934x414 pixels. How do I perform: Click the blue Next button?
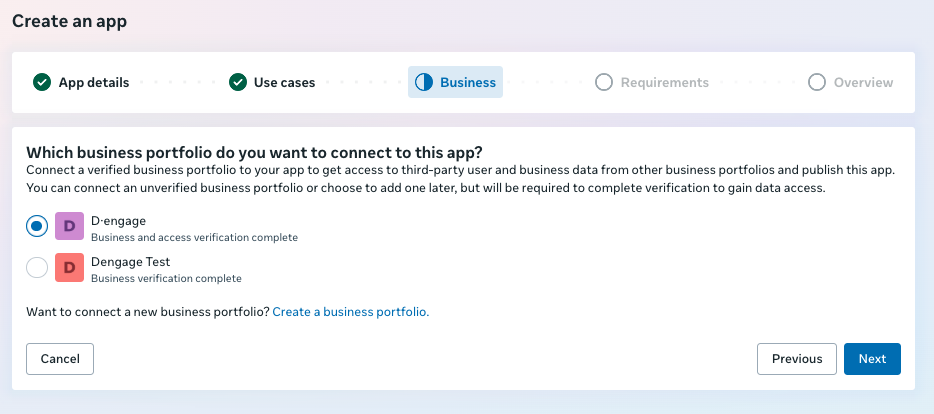coord(872,359)
